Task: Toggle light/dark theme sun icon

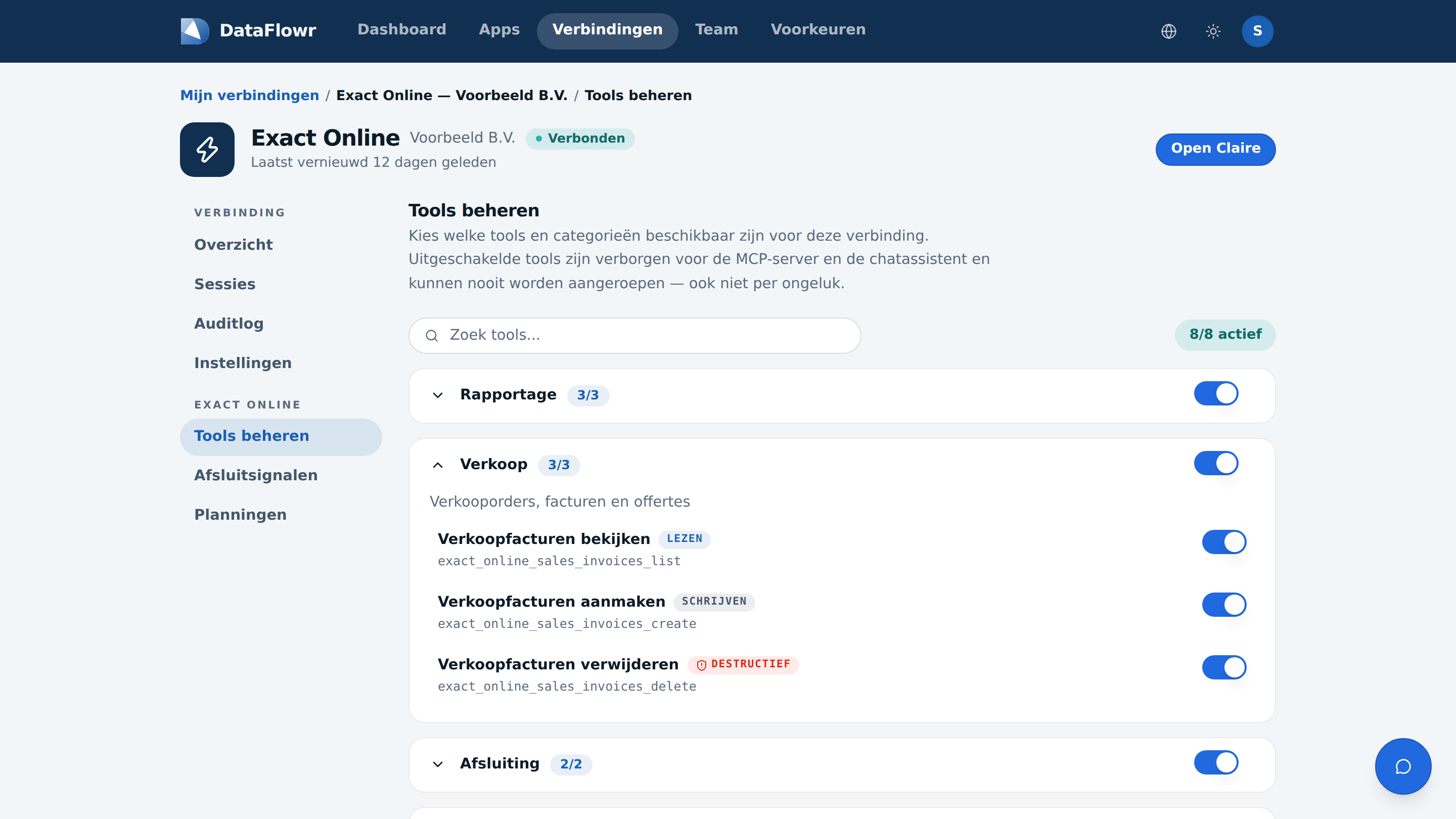Action: tap(1212, 31)
